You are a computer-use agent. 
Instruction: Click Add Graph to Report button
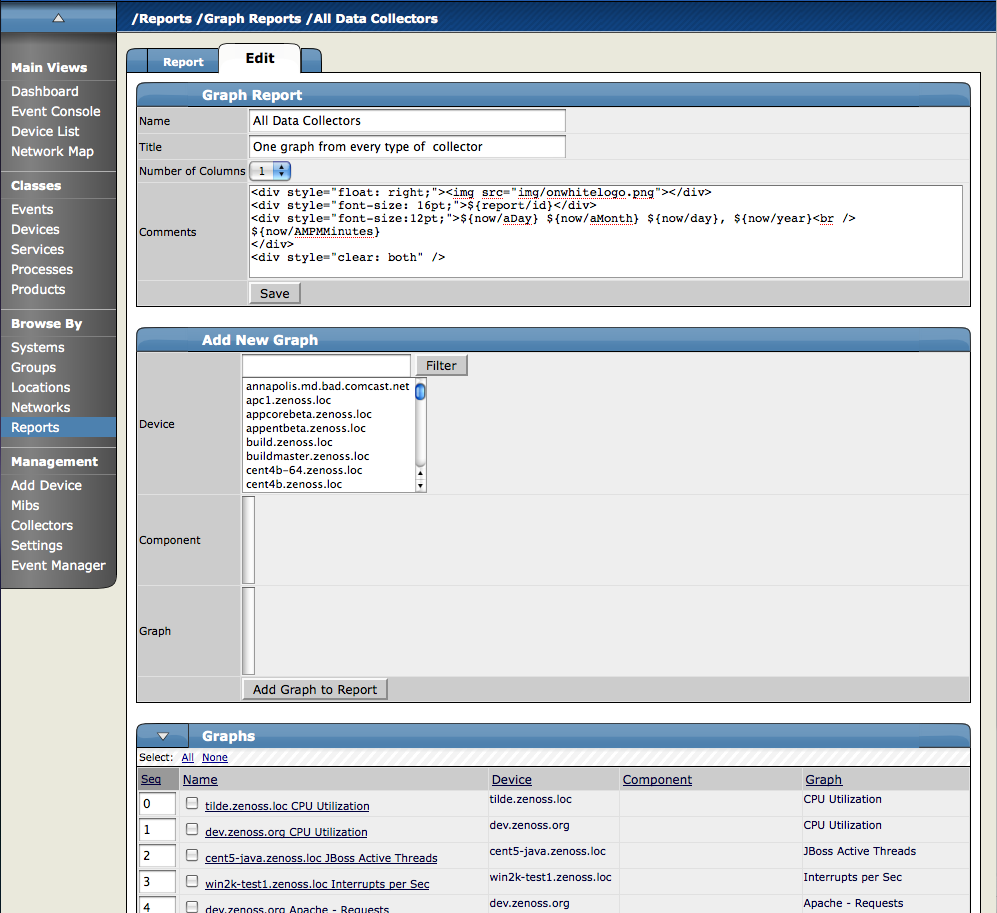(314, 689)
